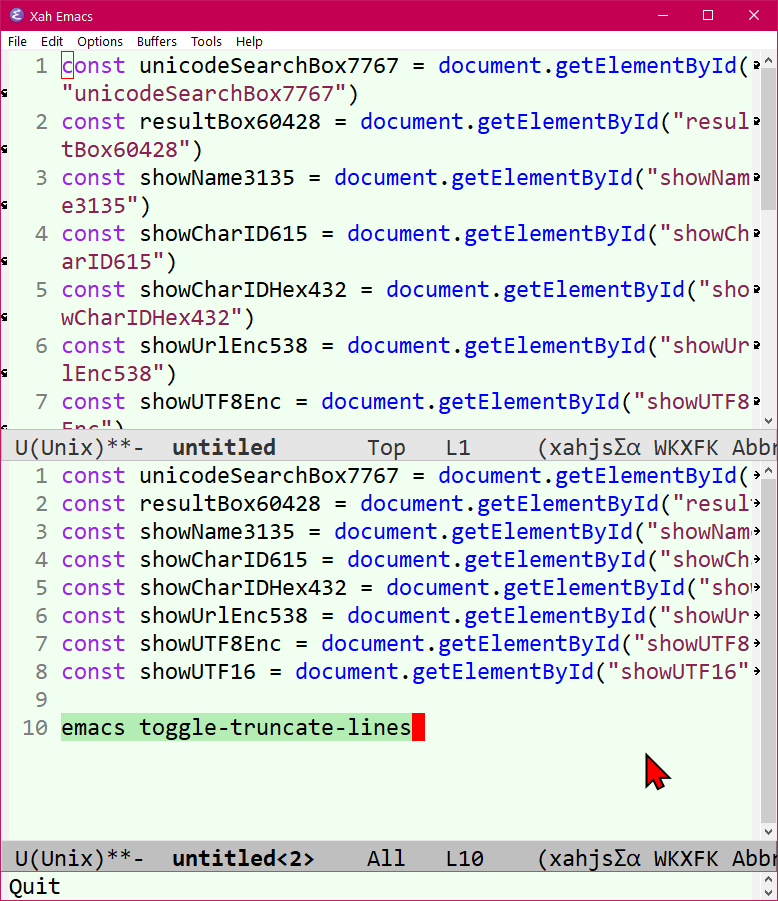This screenshot has width=778, height=901.
Task: Click 'showUrlEnc538' variable in top pane
Action: click(224, 345)
